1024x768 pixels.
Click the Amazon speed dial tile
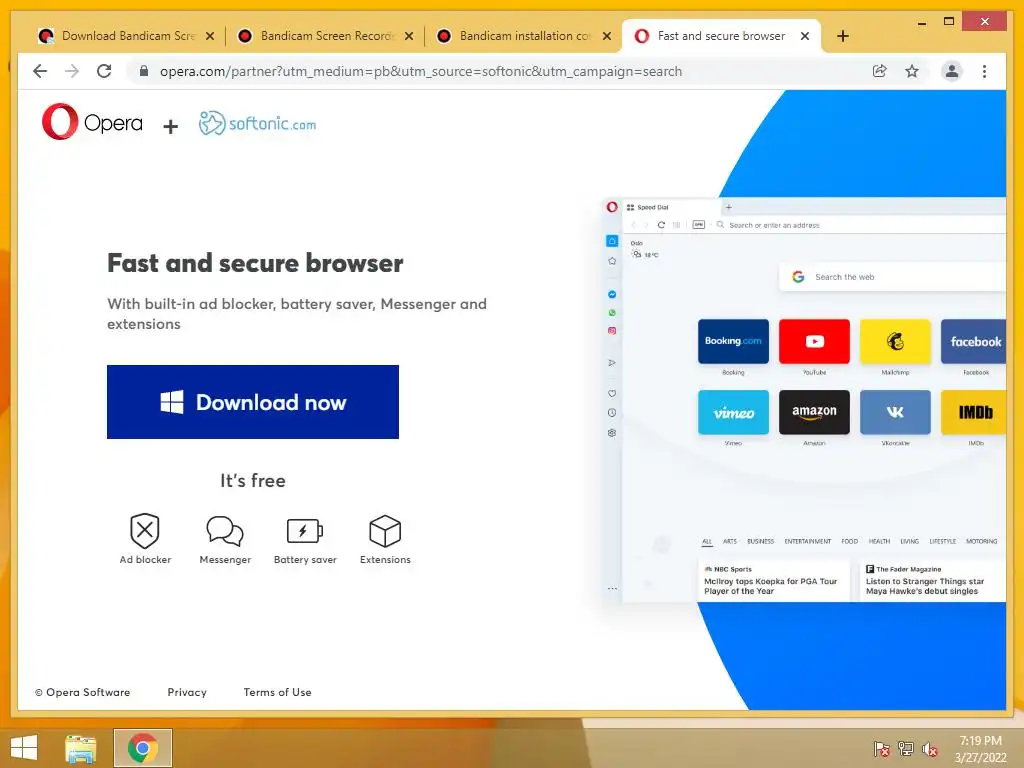(x=814, y=412)
